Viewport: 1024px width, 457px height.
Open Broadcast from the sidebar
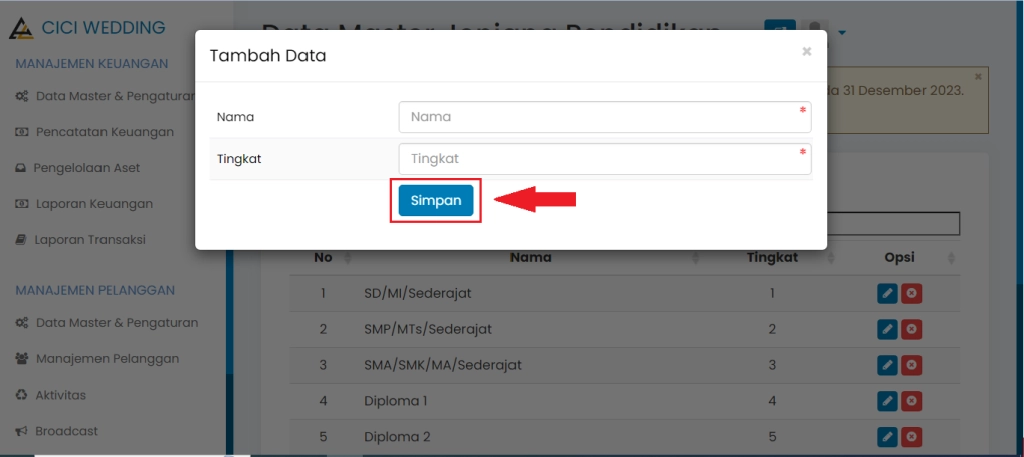pyautogui.click(x=66, y=431)
